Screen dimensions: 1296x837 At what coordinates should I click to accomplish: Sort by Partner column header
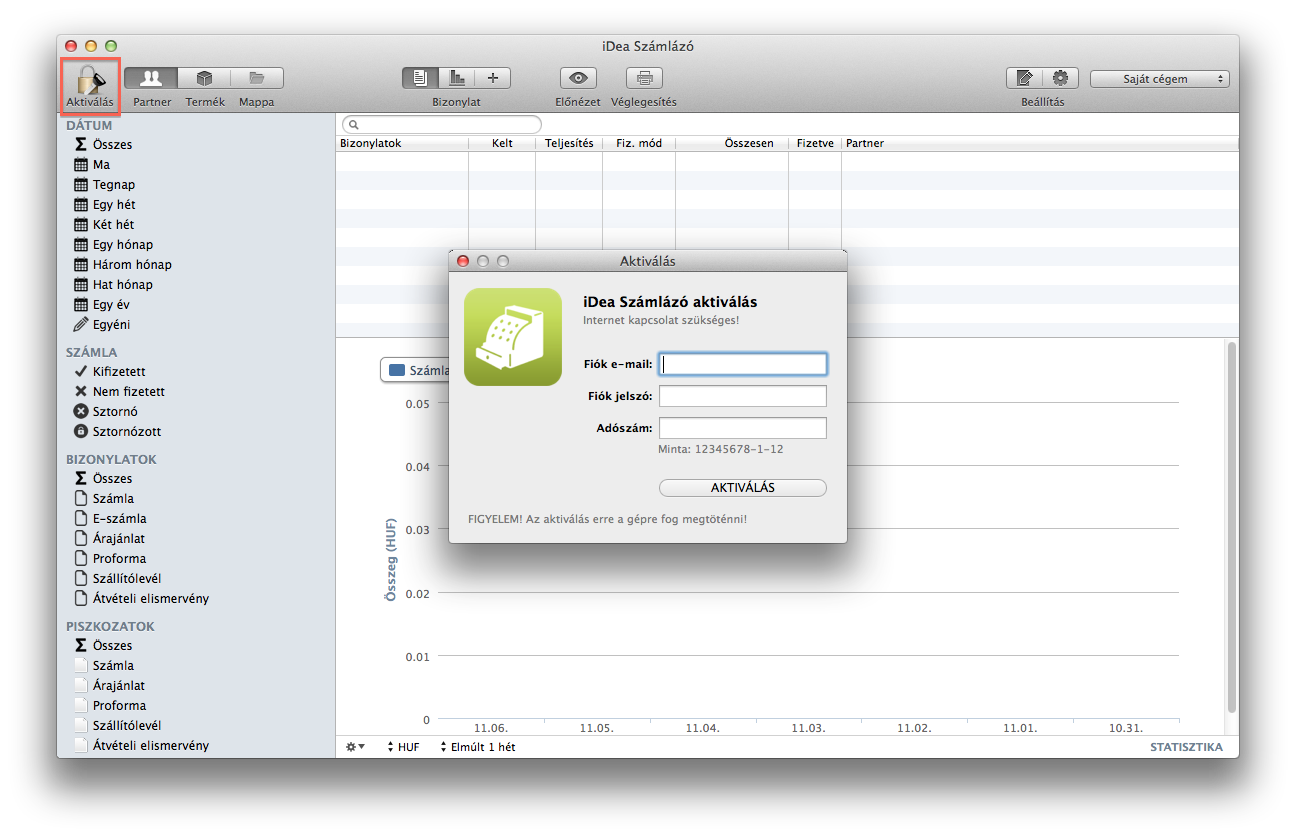pyautogui.click(x=1040, y=144)
